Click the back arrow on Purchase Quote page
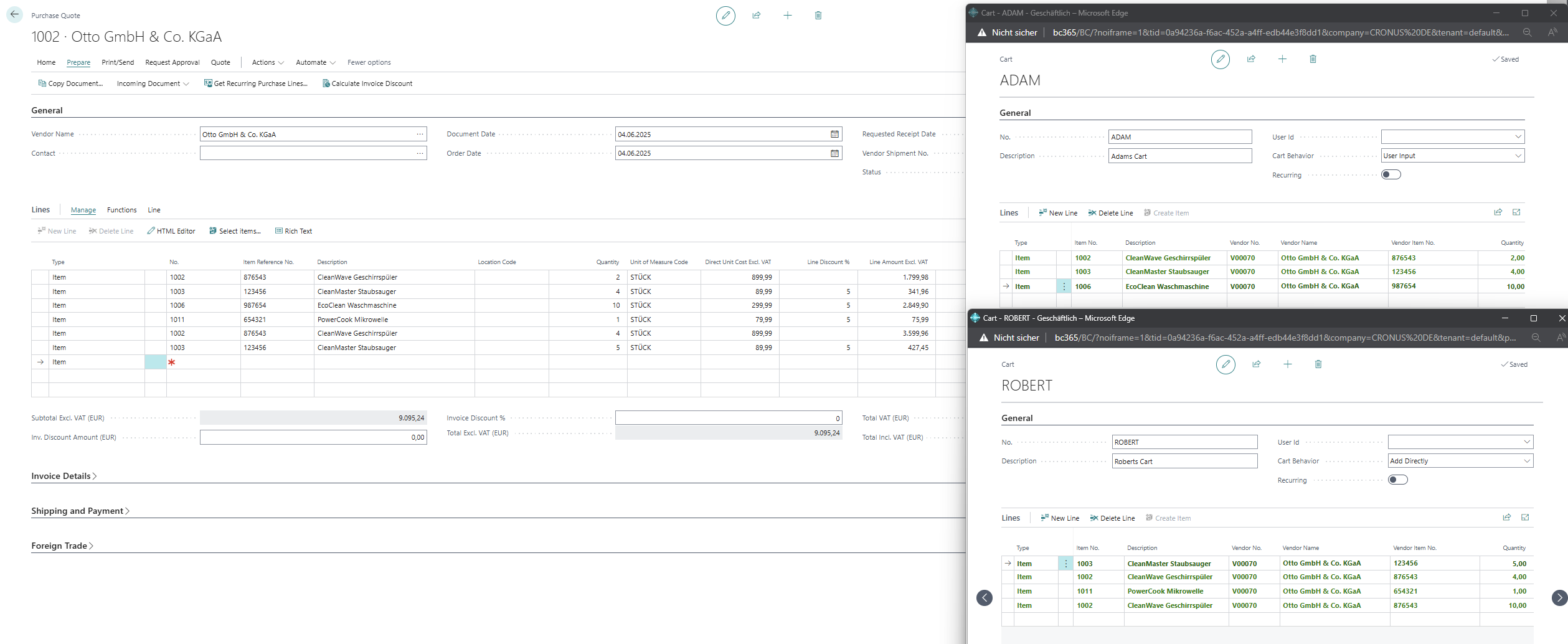Viewport: 1568px width, 644px height. tap(14, 14)
